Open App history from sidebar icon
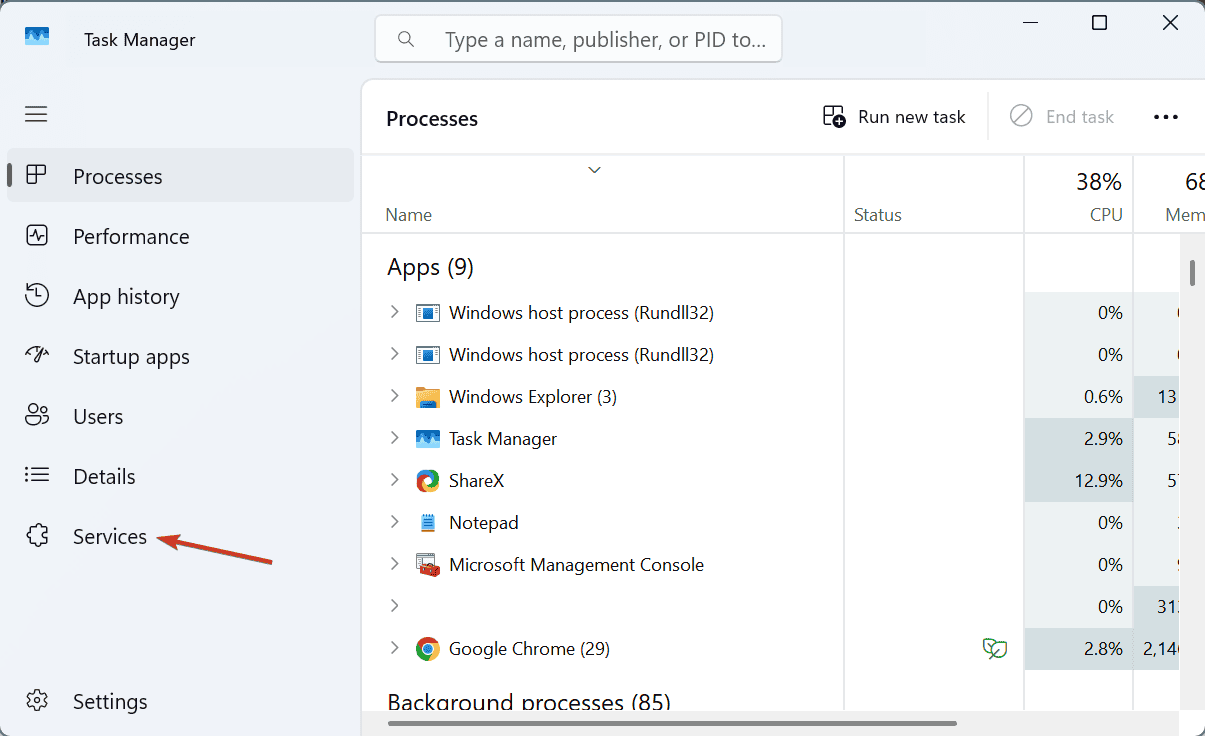The image size is (1205, 736). 37,296
